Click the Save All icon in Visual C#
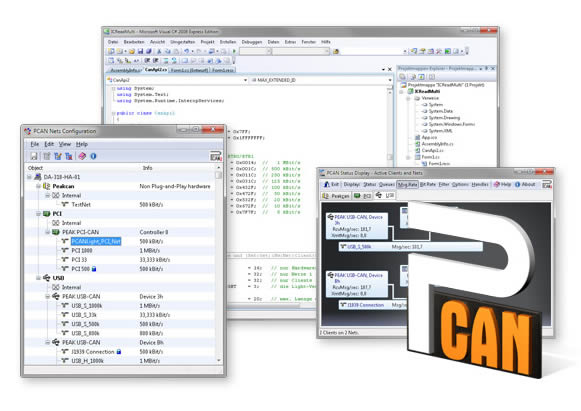Screen dimensions: 581x411 pyautogui.click(x=149, y=52)
